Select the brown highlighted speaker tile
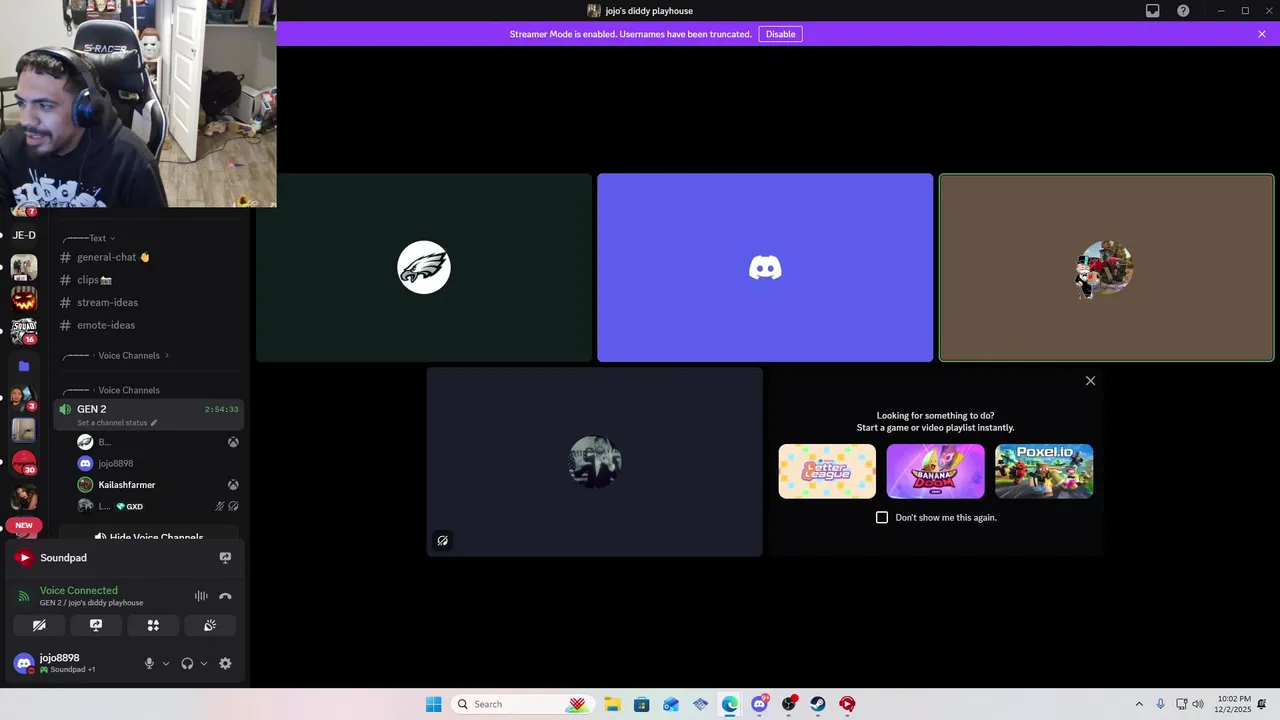 (1106, 267)
